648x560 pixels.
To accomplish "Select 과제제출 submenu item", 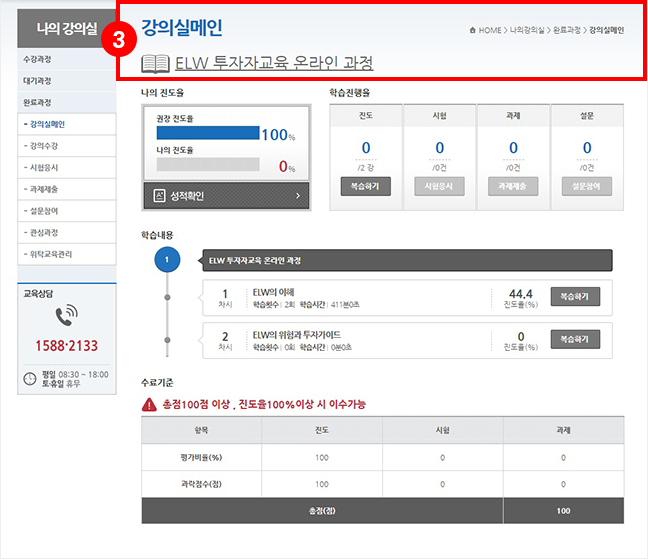I will click(67, 189).
